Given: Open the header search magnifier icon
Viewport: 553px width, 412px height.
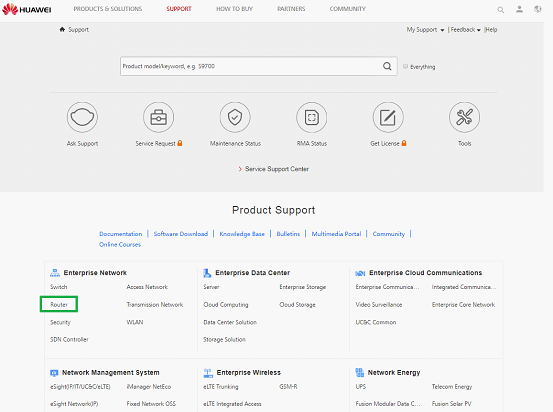Looking at the screenshot, I should tap(500, 10).
